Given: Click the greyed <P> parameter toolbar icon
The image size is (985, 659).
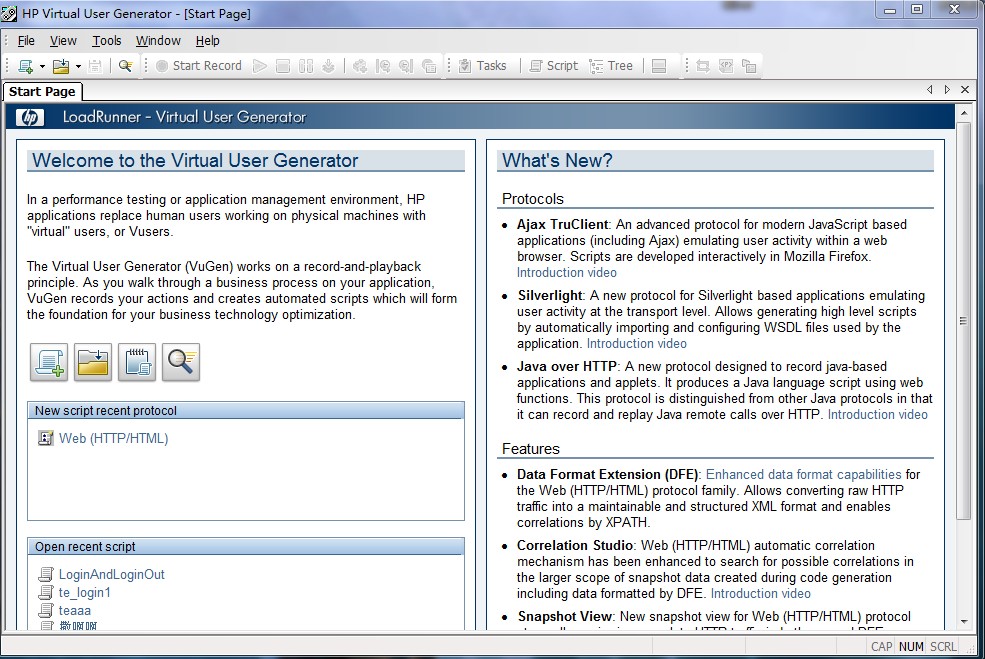Looking at the screenshot, I should pyautogui.click(x=726, y=66).
